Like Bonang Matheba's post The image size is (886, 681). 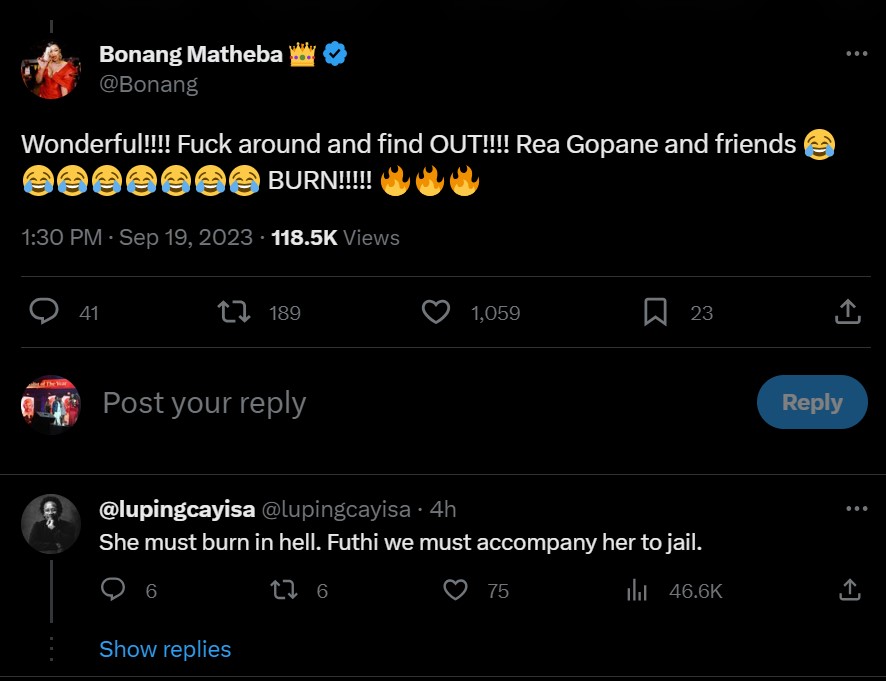pos(436,313)
